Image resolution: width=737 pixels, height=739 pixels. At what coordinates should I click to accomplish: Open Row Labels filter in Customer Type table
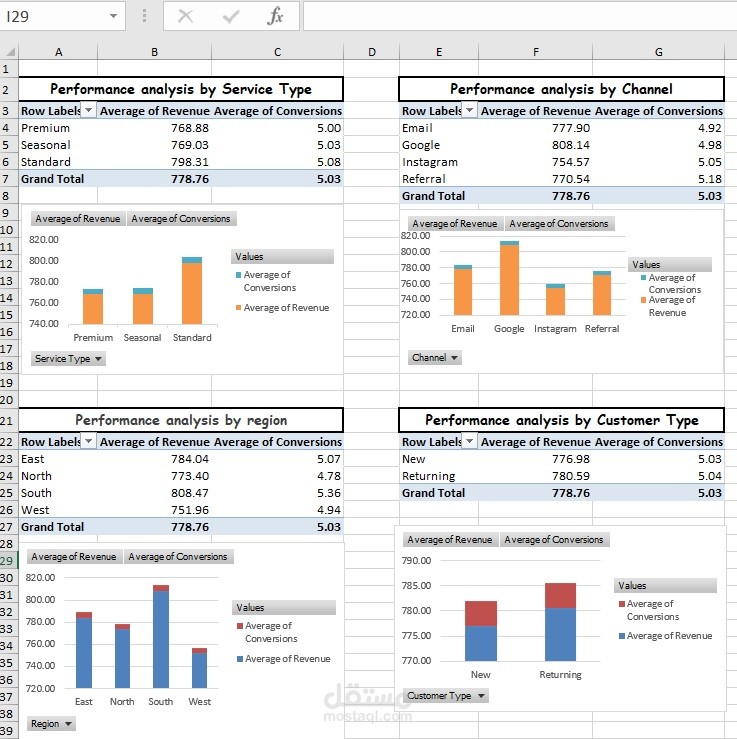(469, 442)
